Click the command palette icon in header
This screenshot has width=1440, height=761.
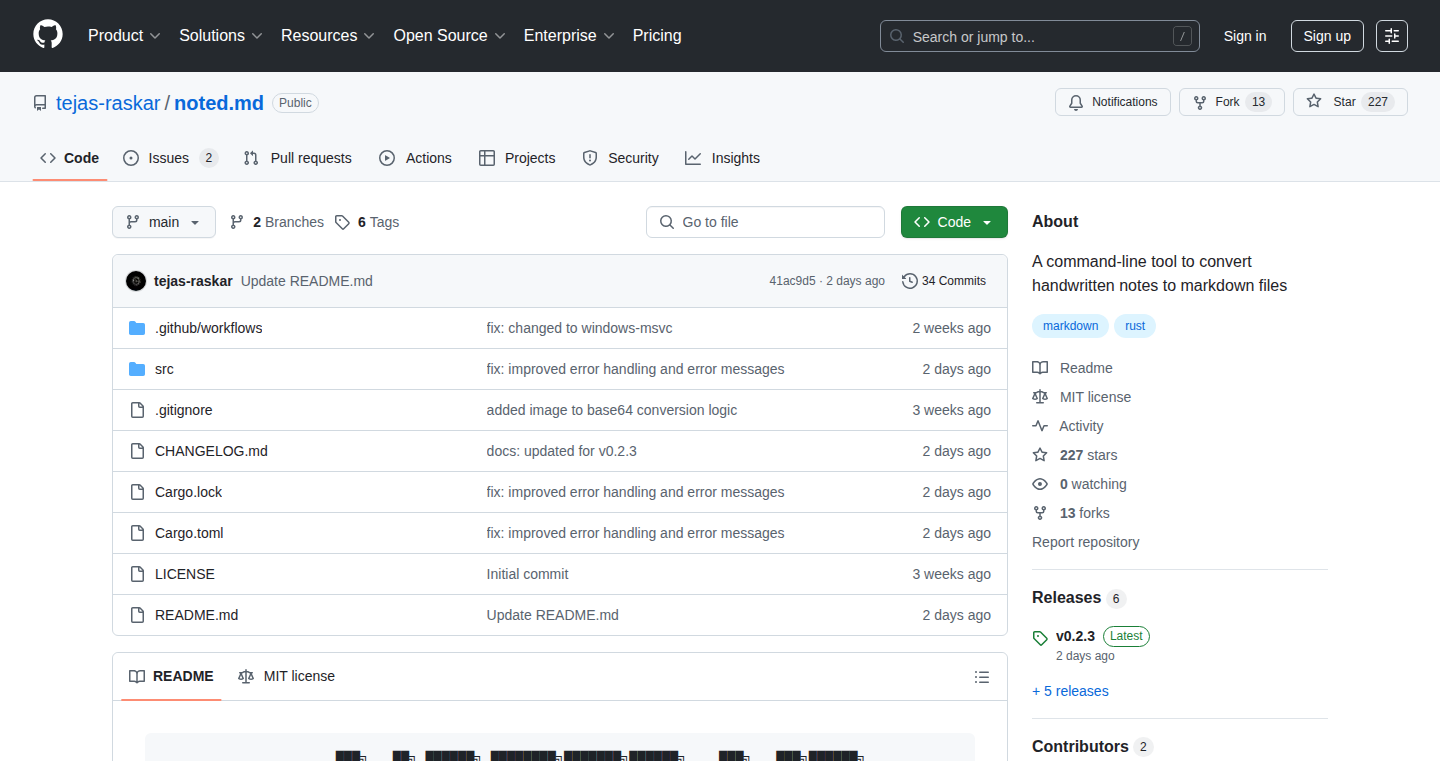click(1392, 36)
